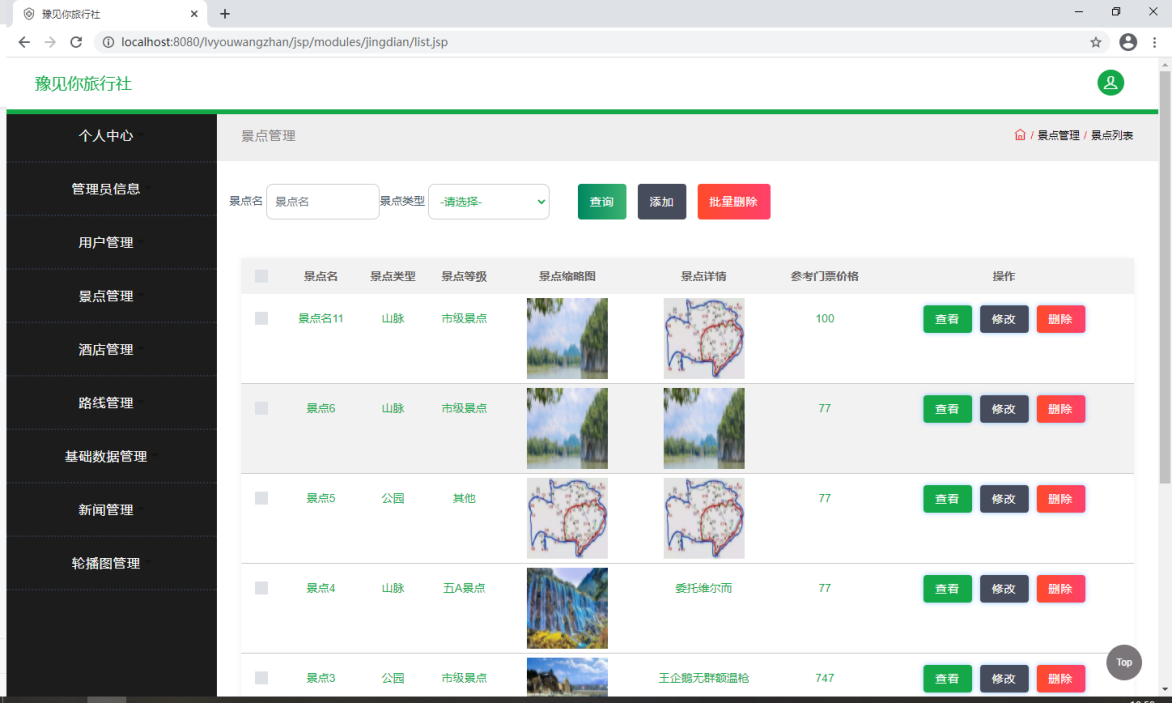Edit 景点5 with 修改 button
The image size is (1172, 703).
point(1004,499)
